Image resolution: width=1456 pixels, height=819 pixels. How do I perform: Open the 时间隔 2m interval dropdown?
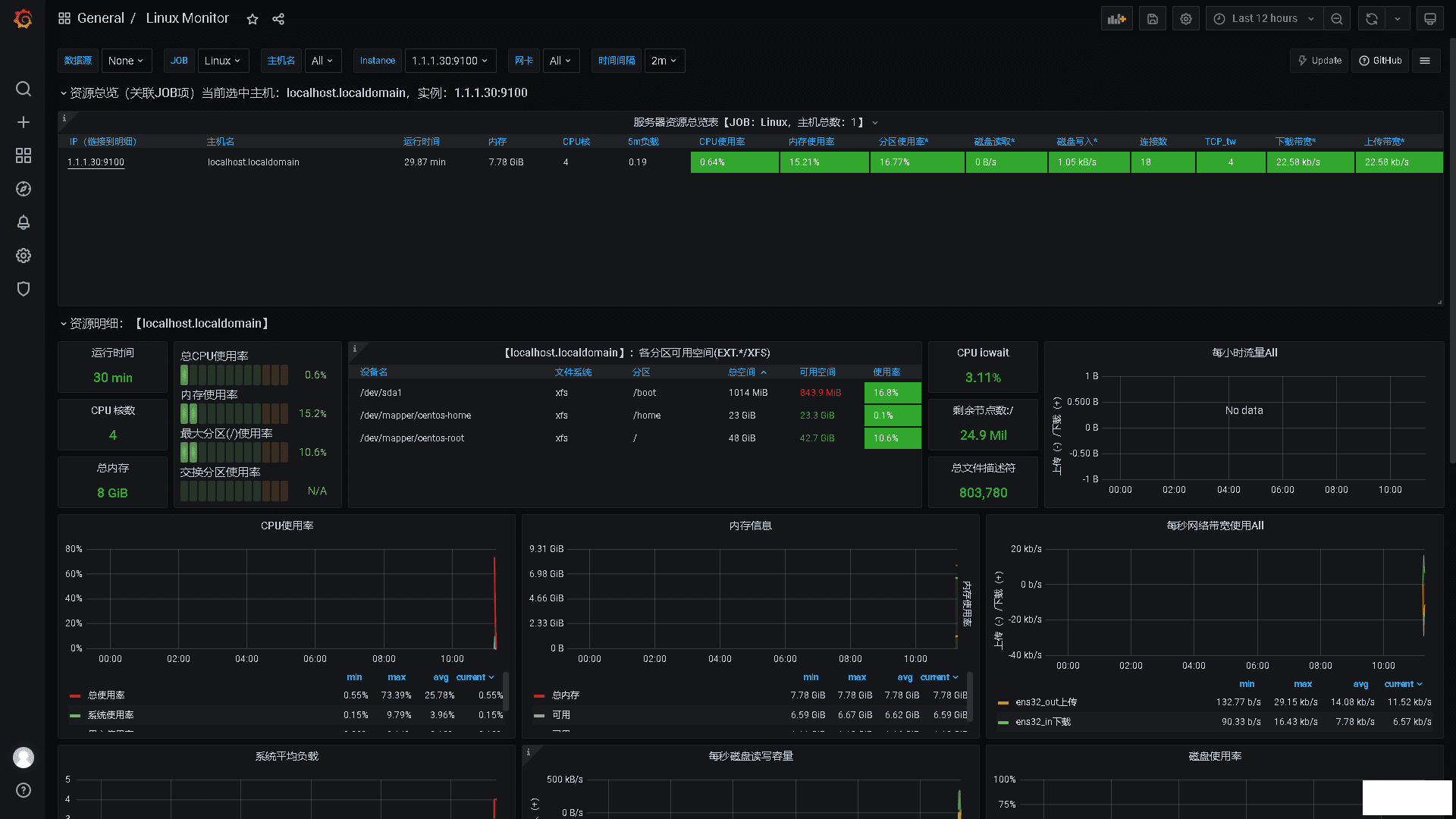coord(661,61)
